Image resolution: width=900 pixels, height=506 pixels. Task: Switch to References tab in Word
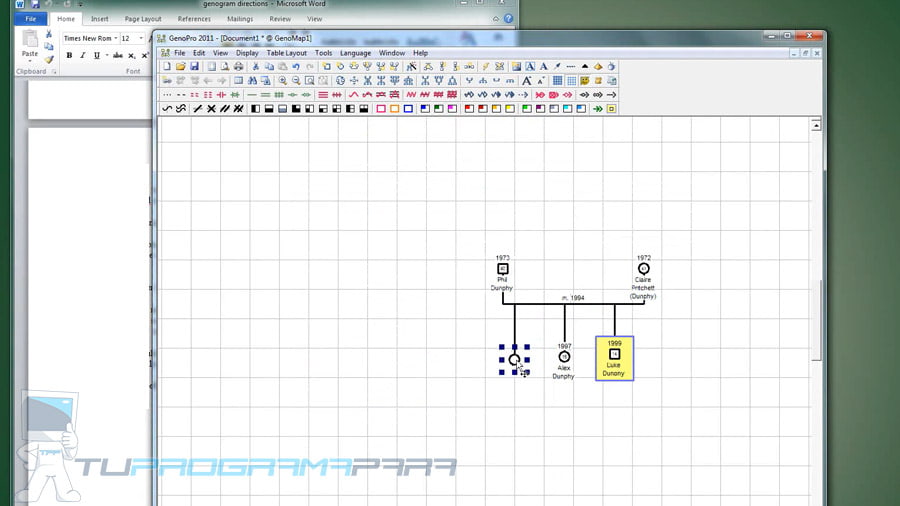[x=194, y=19]
